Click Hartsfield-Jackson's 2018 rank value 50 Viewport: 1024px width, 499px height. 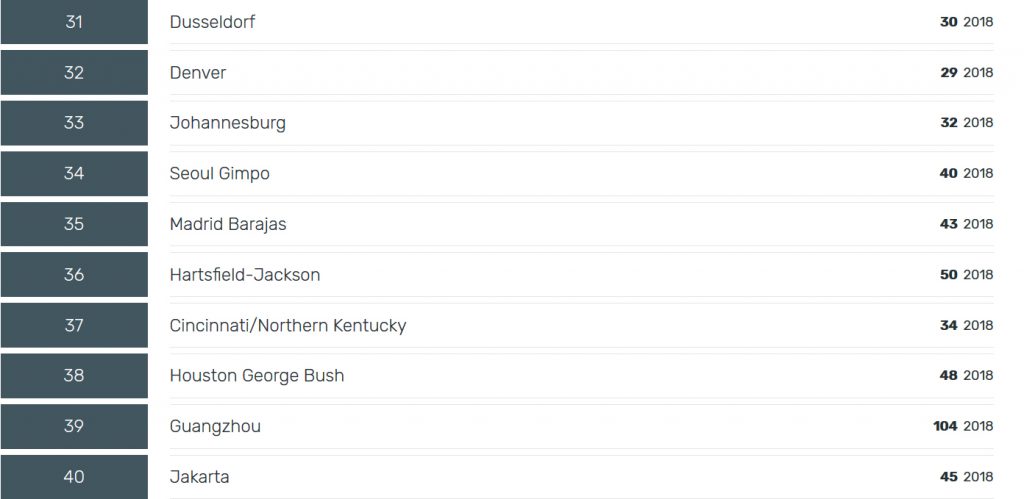click(949, 275)
